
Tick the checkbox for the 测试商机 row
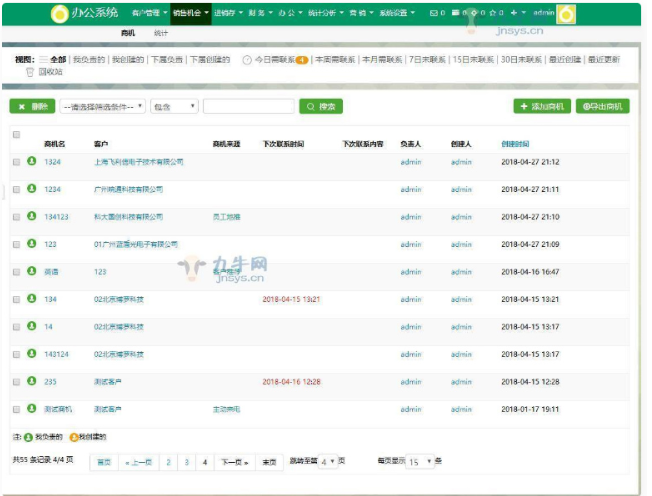16,409
